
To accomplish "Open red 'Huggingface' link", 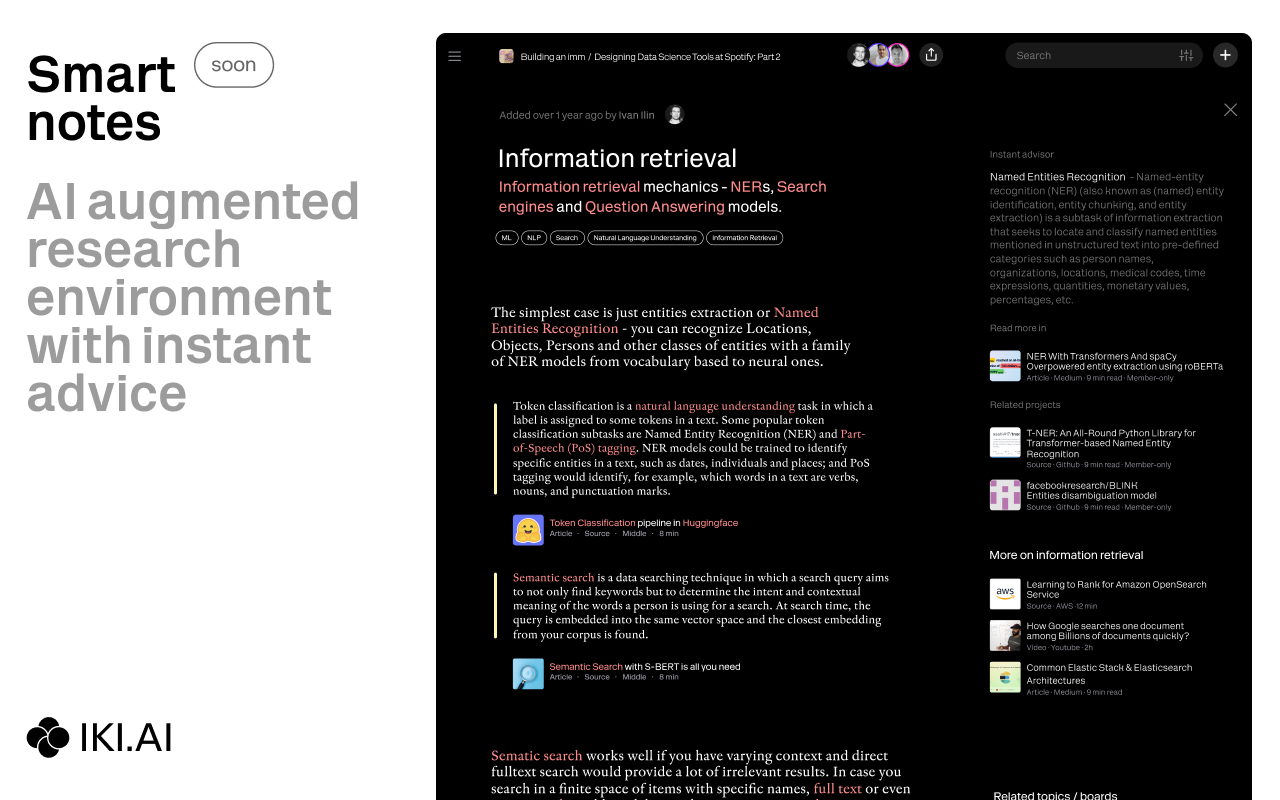I will (710, 523).
